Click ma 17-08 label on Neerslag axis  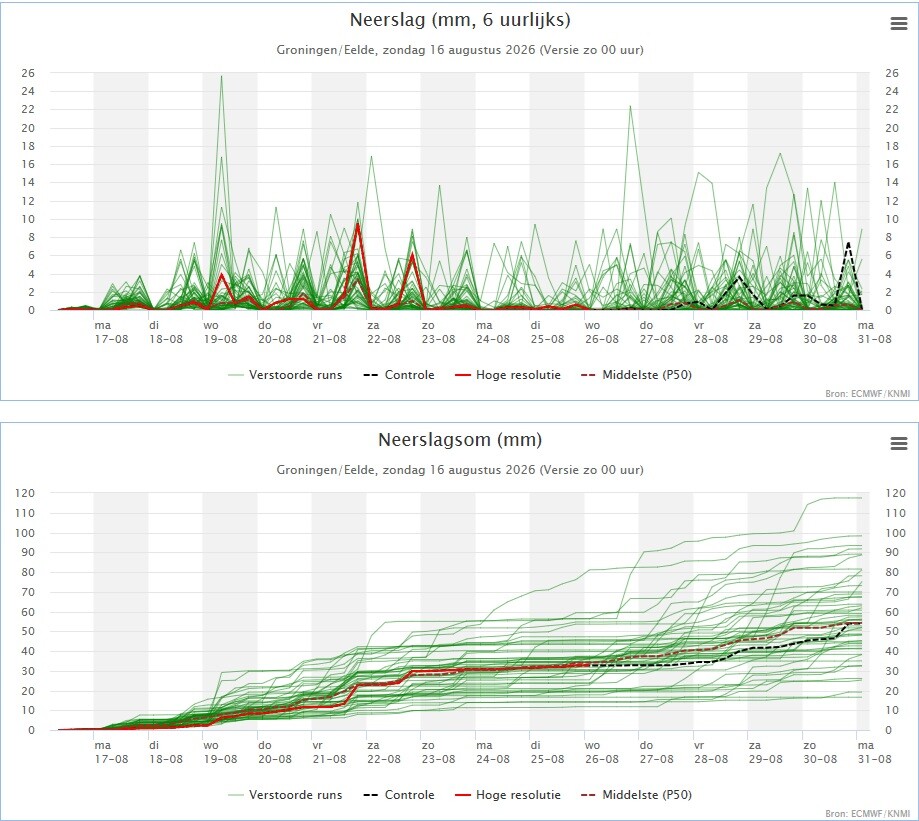coord(111,332)
